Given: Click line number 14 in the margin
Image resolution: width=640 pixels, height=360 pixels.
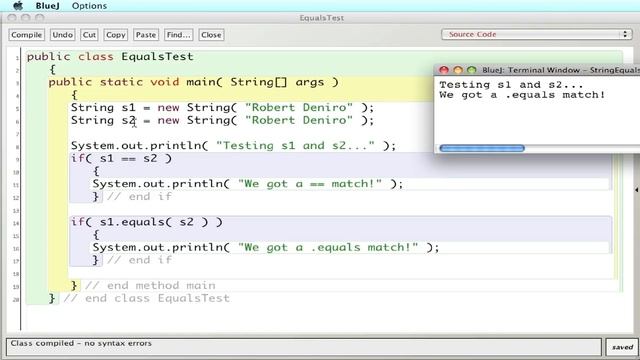Looking at the screenshot, I should [16, 223].
